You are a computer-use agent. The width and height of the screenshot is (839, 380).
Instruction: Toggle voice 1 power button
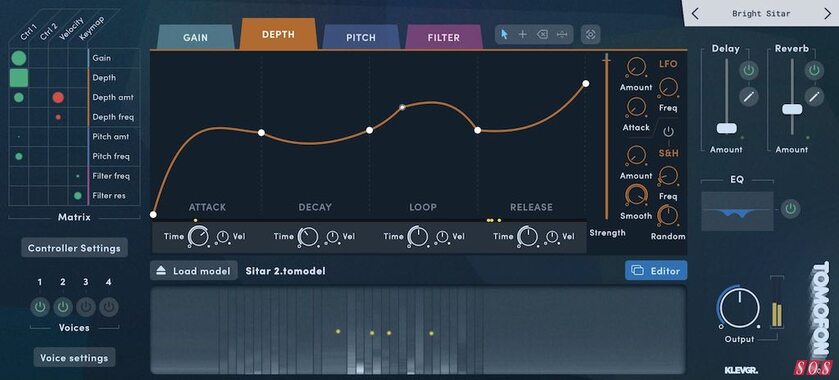40,307
